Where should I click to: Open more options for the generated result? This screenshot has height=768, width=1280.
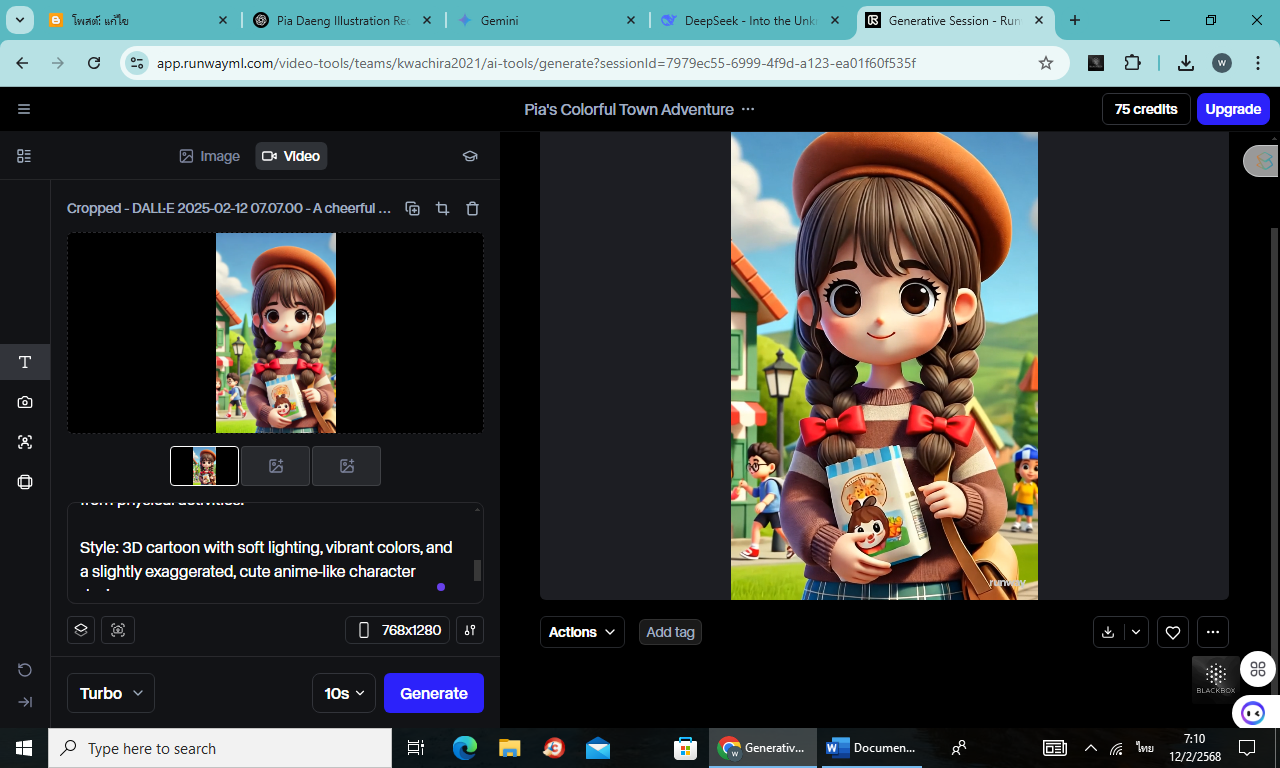[1213, 632]
